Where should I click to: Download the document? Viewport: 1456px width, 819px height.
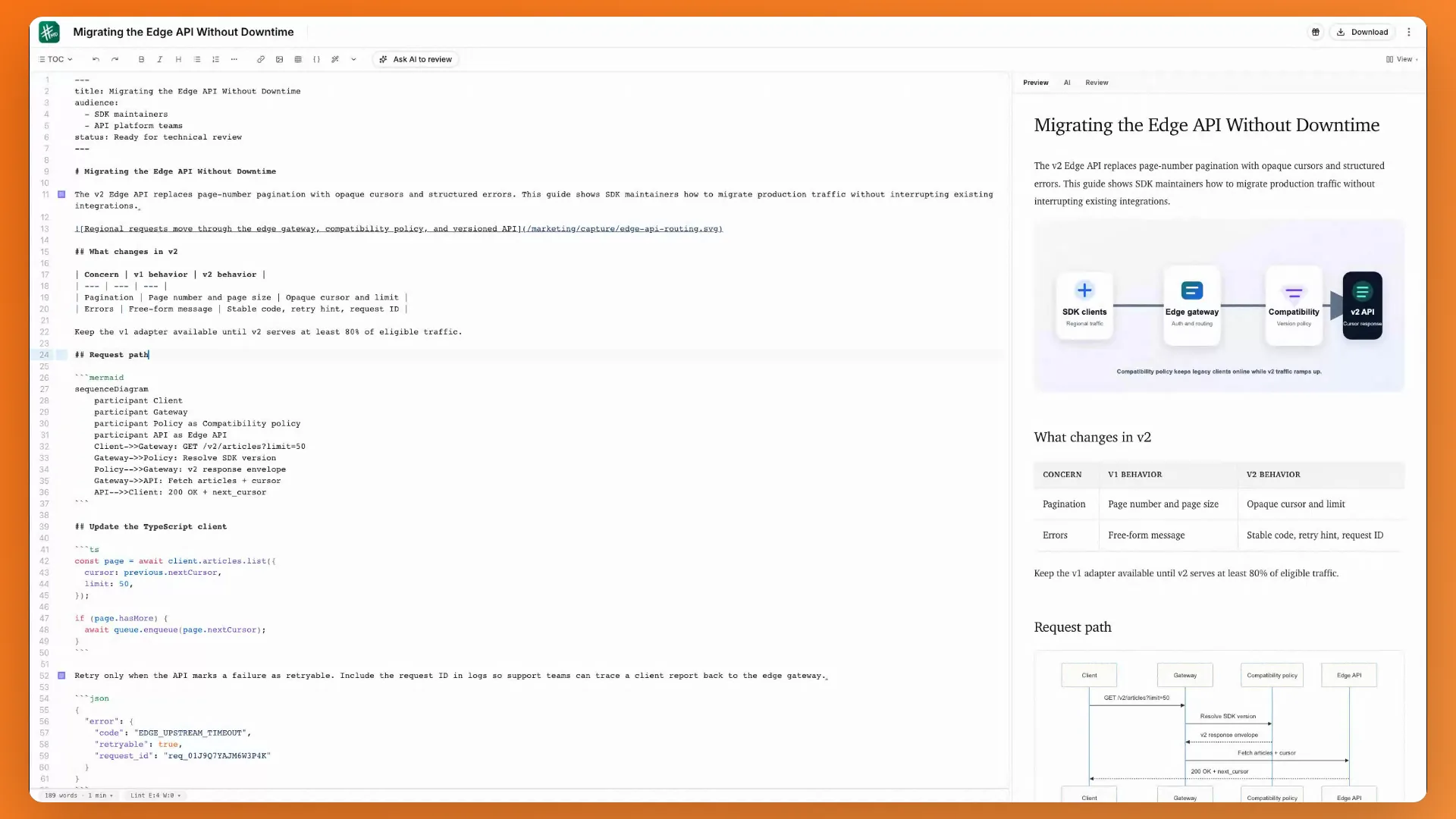click(x=1363, y=32)
